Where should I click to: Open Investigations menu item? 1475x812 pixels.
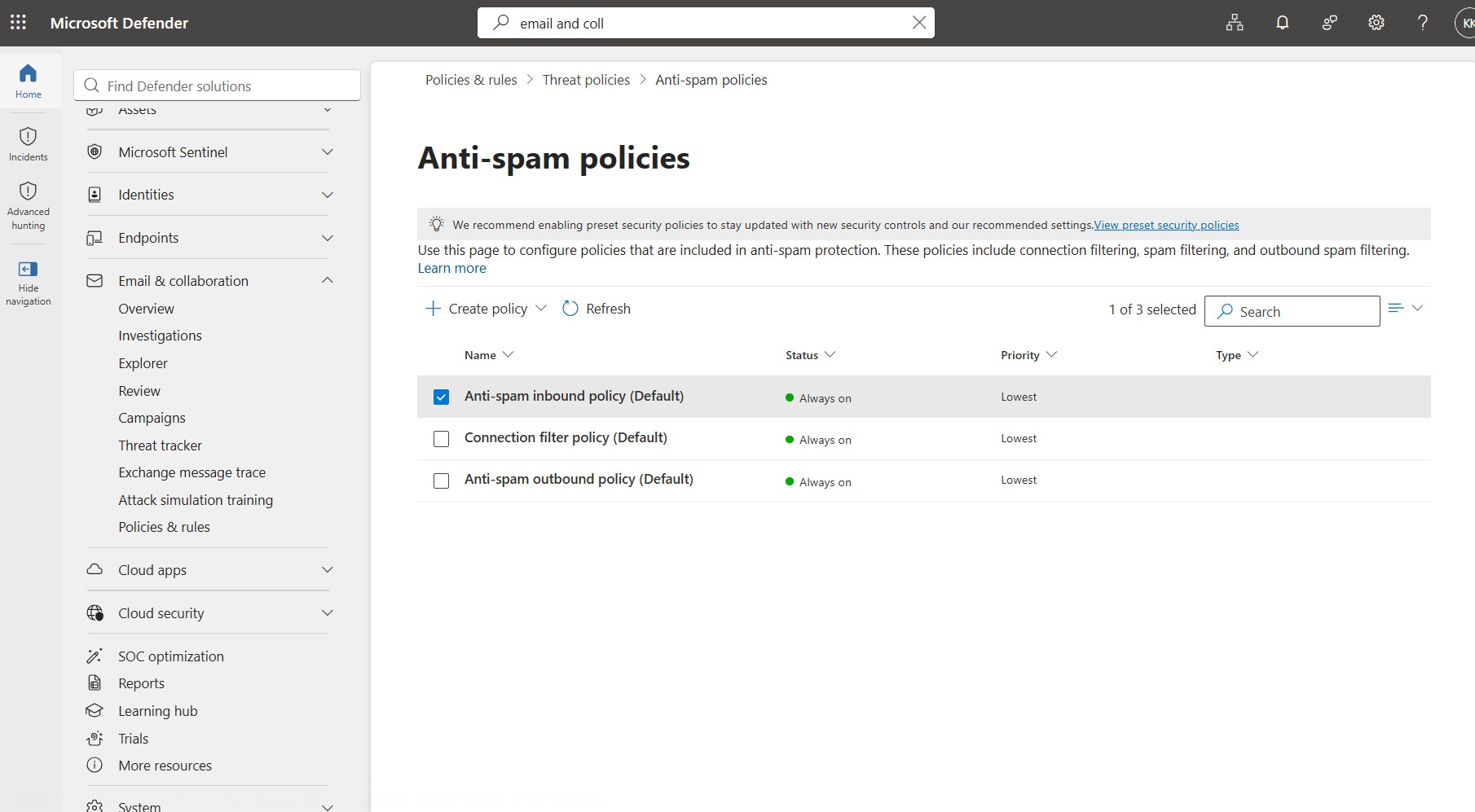[x=160, y=336]
